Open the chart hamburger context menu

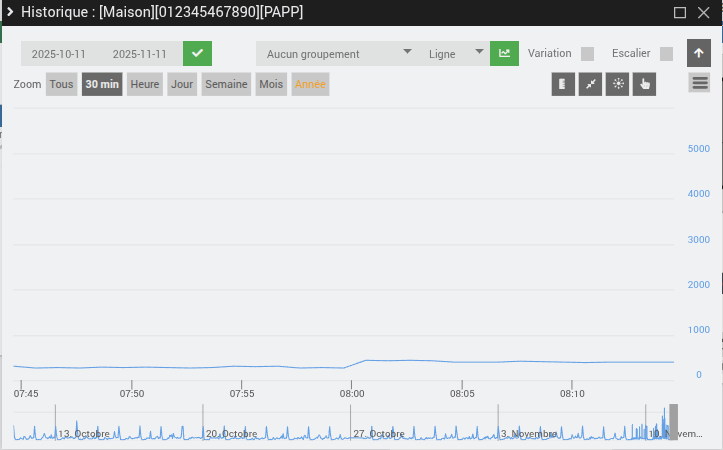tap(699, 83)
